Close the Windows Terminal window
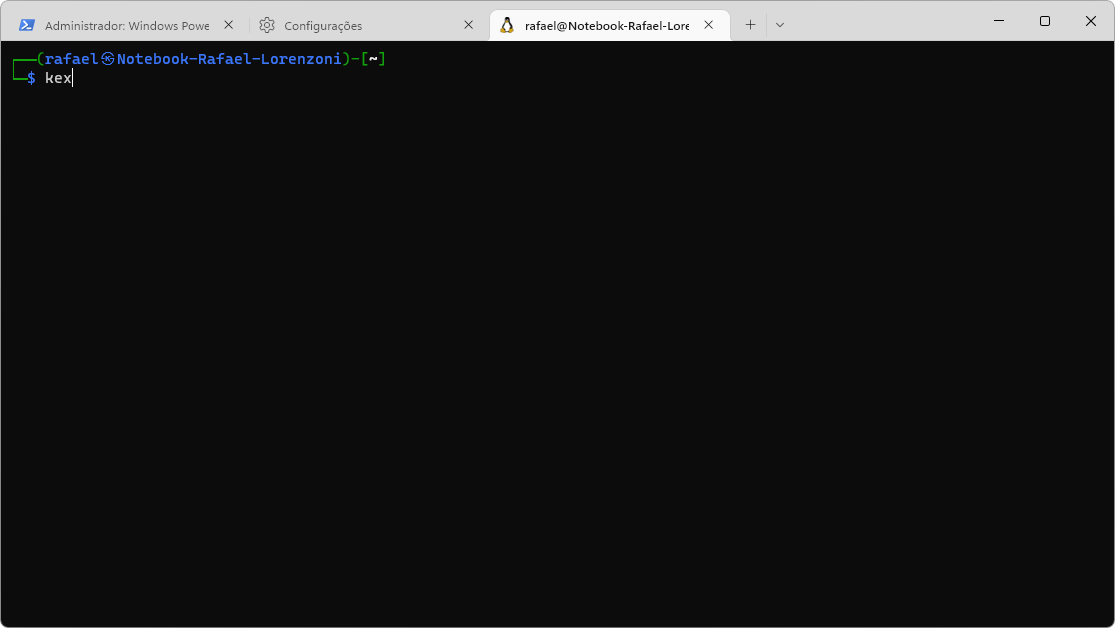The width and height of the screenshot is (1115, 628). coord(1091,21)
